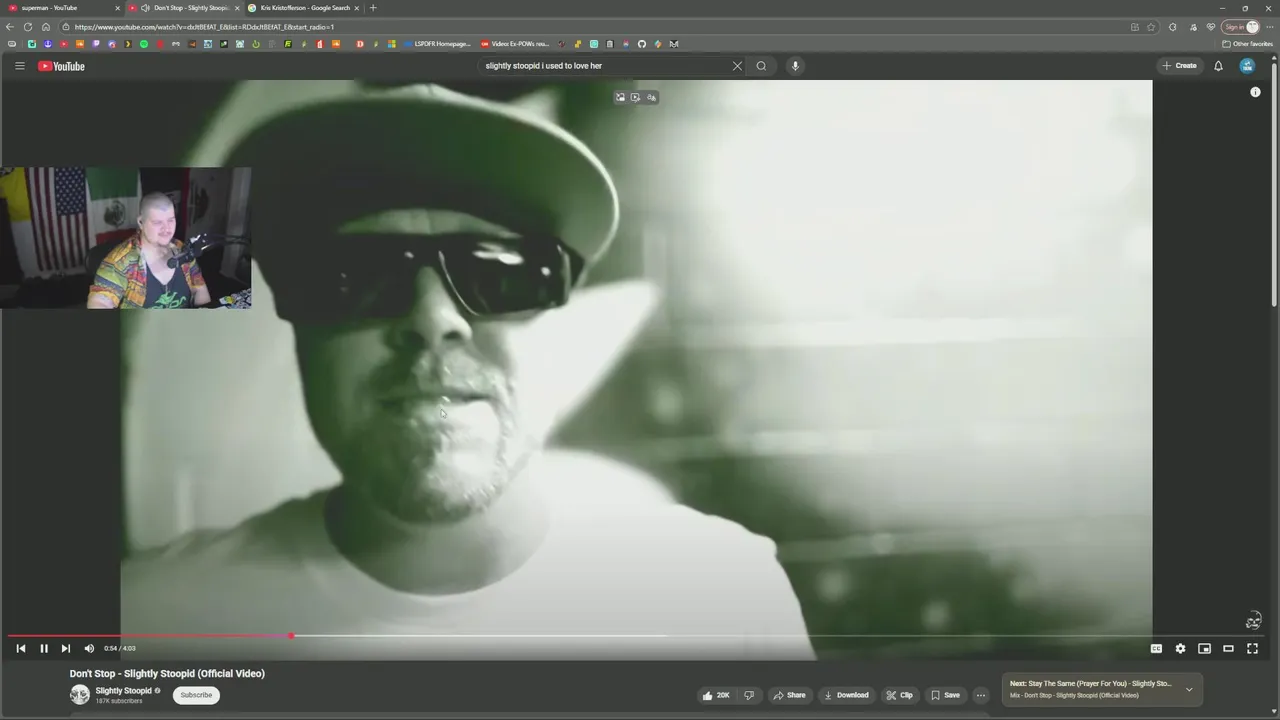This screenshot has width=1280, height=720.
Task: Reload the current page
Action: click(28, 27)
